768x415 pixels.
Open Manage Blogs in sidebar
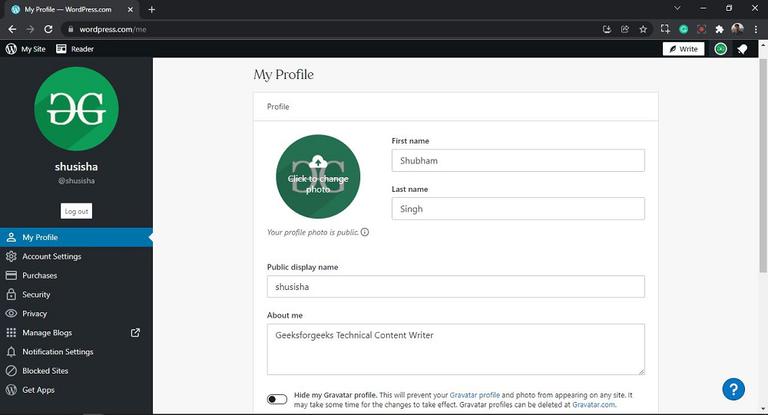[76, 333]
